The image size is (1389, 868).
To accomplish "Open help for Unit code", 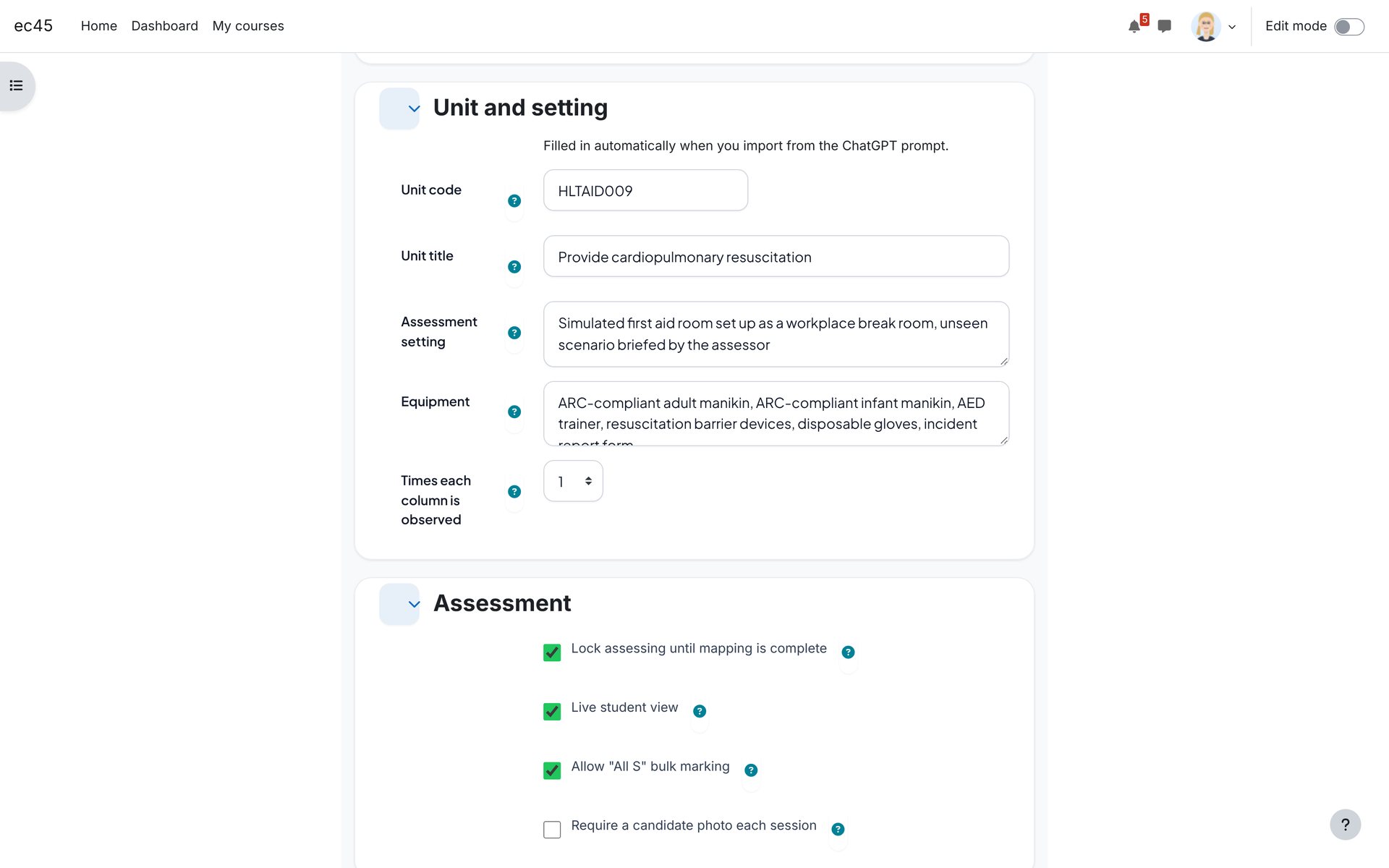I will coord(514,201).
